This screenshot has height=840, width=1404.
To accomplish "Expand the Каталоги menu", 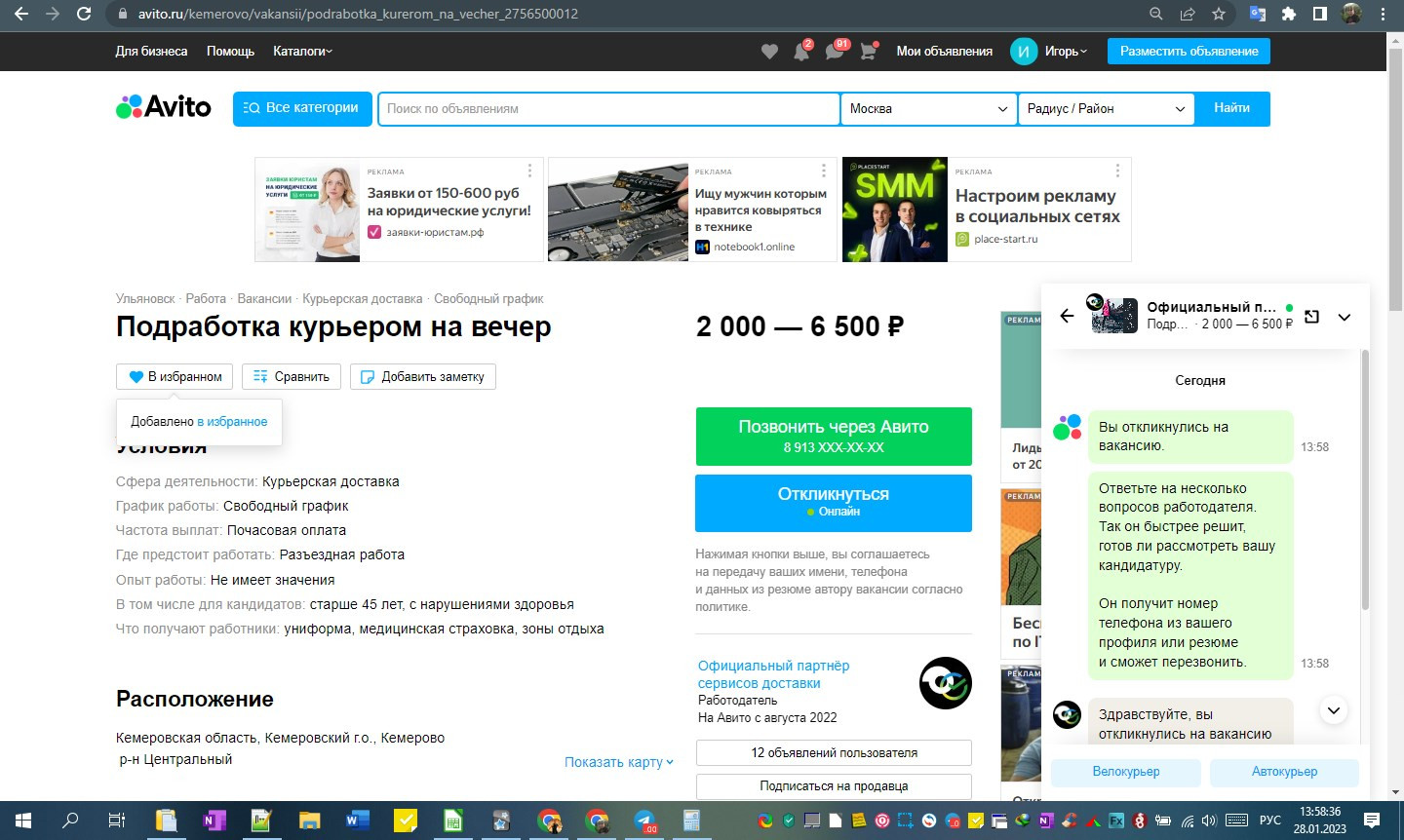I will pos(302,52).
